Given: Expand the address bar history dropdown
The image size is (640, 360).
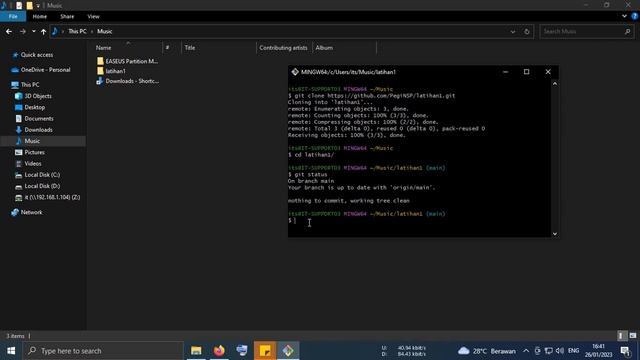Looking at the screenshot, I should (513, 31).
